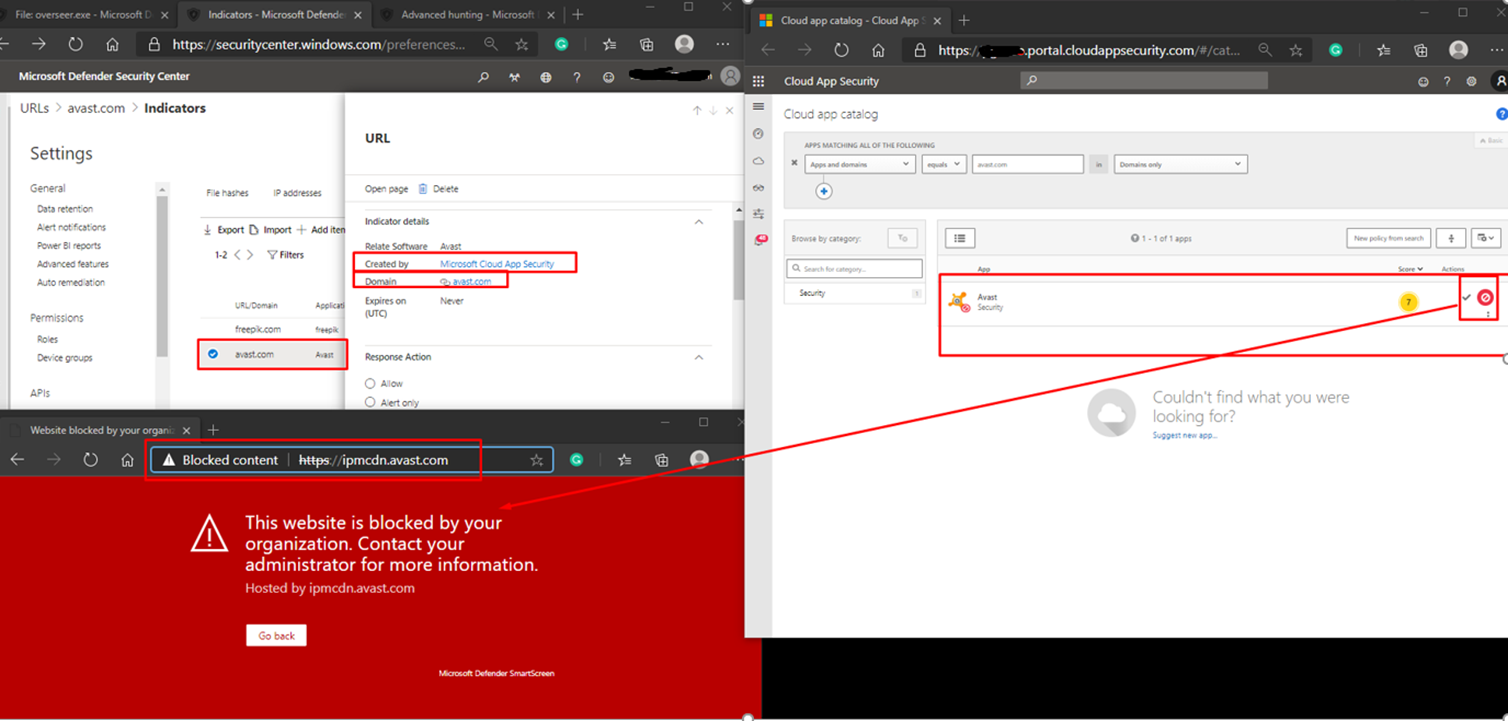Click the dashboard gauge icon in Cloud App Security sidebar

pos(758,134)
